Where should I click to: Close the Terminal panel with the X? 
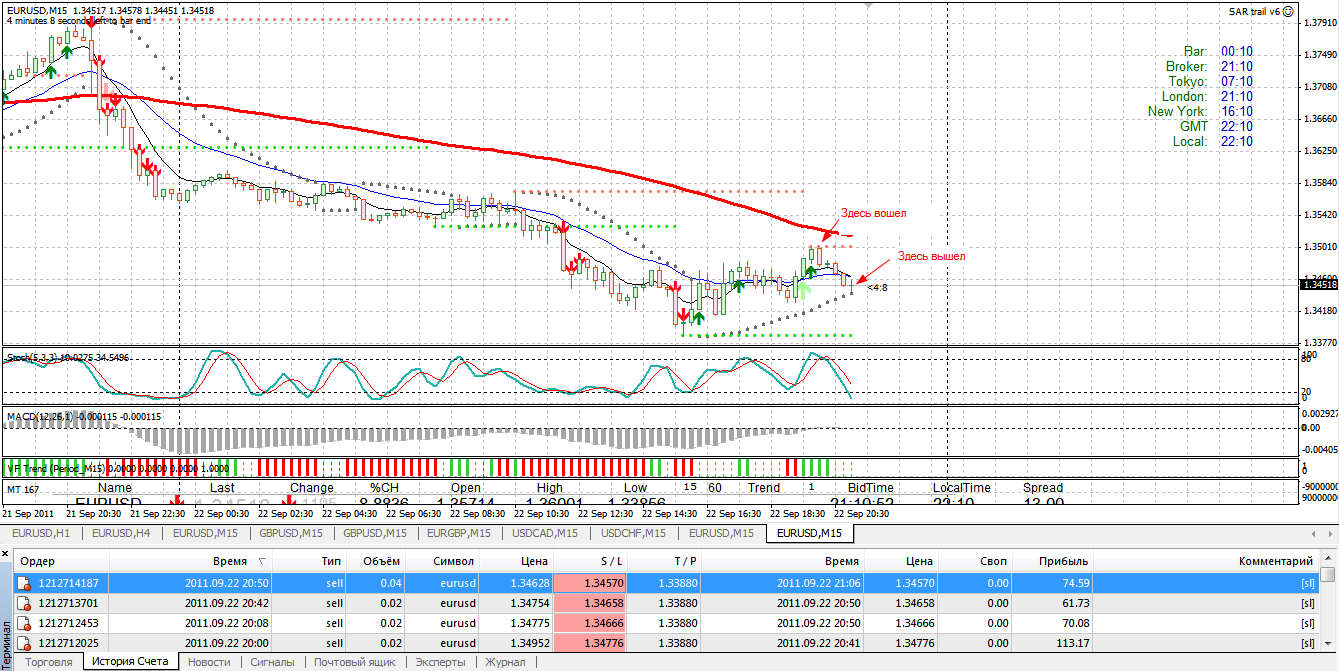click(6, 552)
